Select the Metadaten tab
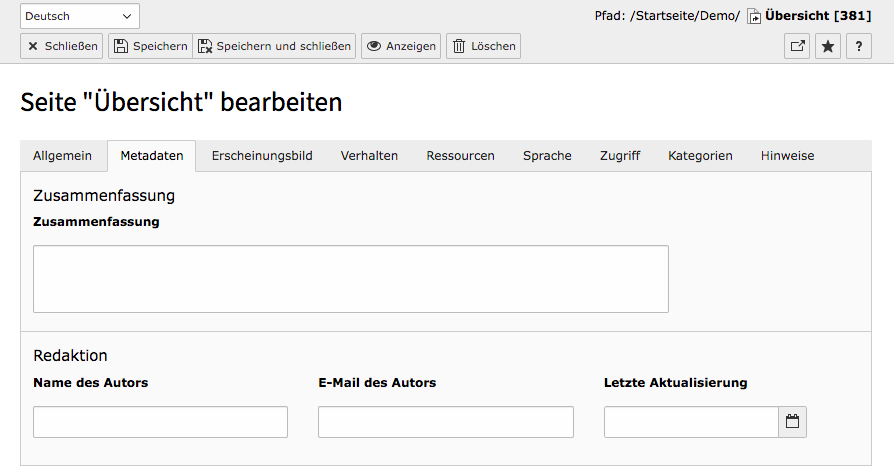Screen dimensions: 894x470 (152, 156)
